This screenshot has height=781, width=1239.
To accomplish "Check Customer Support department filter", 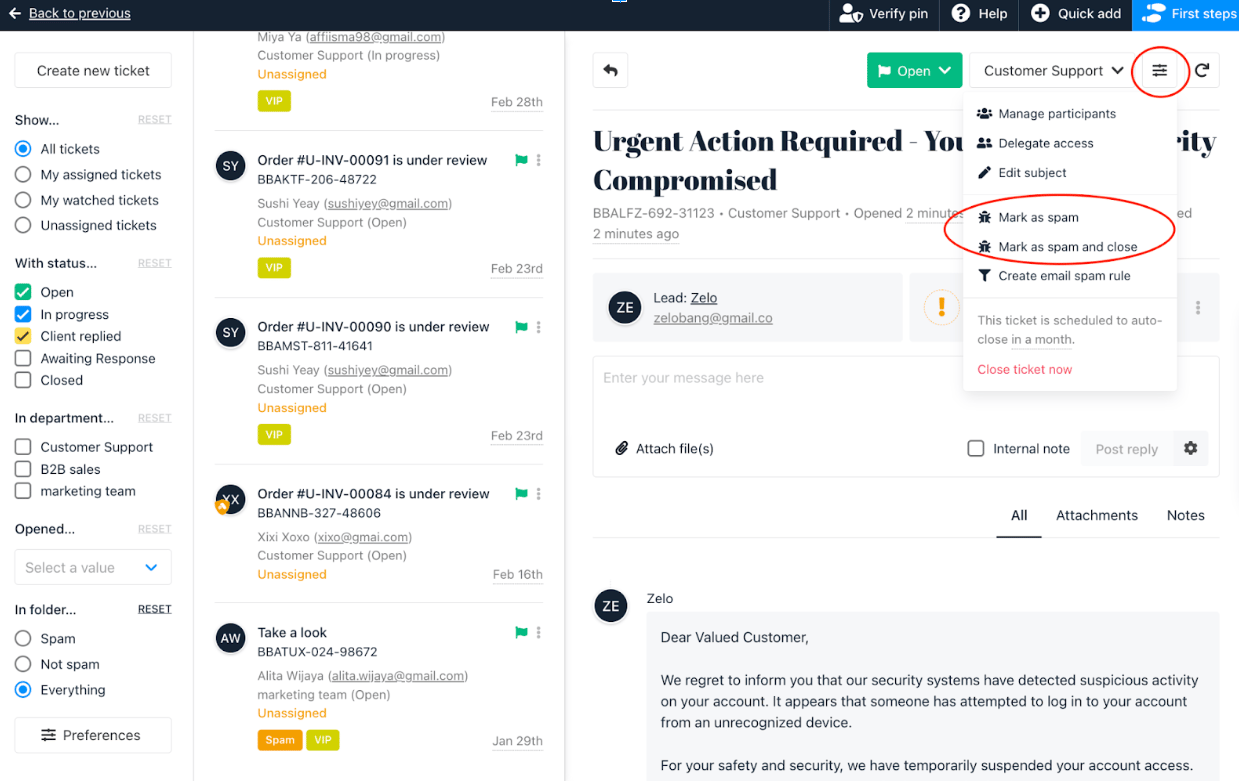I will (23, 447).
